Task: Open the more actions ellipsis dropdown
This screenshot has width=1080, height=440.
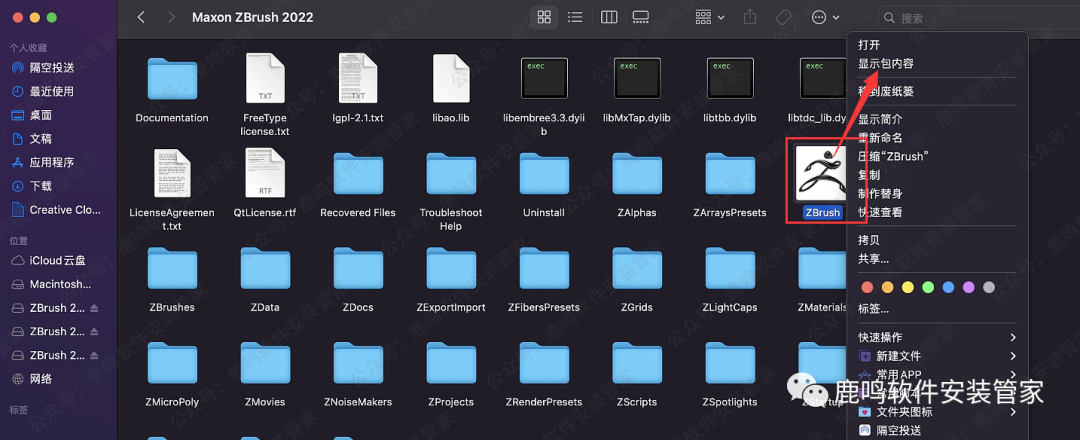Action: tap(825, 17)
